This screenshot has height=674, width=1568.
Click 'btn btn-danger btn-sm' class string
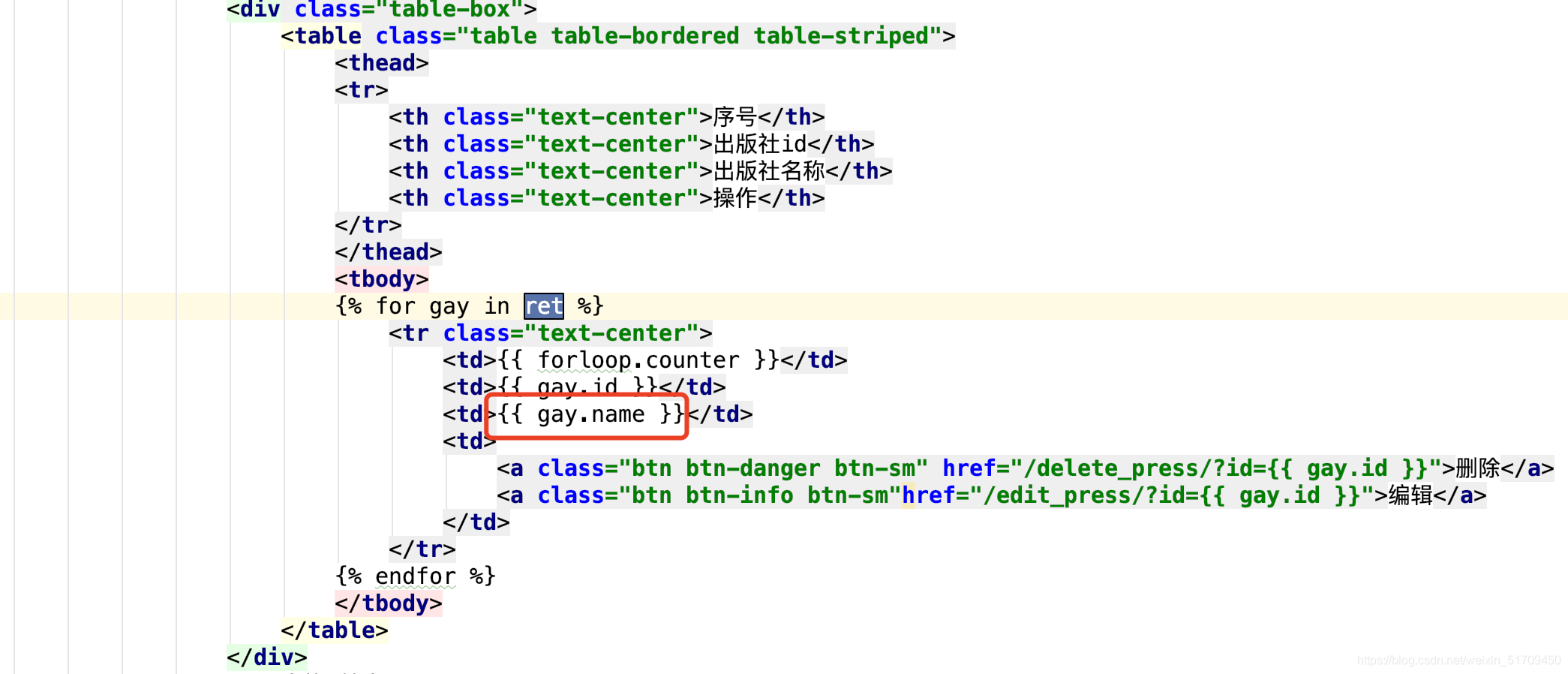pos(773,468)
